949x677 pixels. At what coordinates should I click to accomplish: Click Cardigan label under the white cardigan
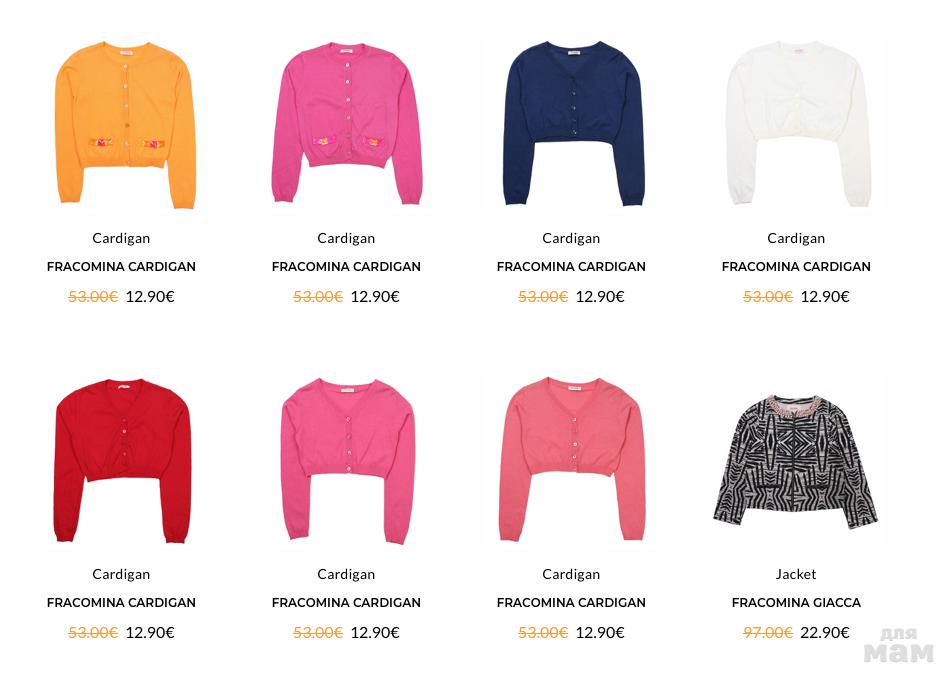click(x=796, y=238)
